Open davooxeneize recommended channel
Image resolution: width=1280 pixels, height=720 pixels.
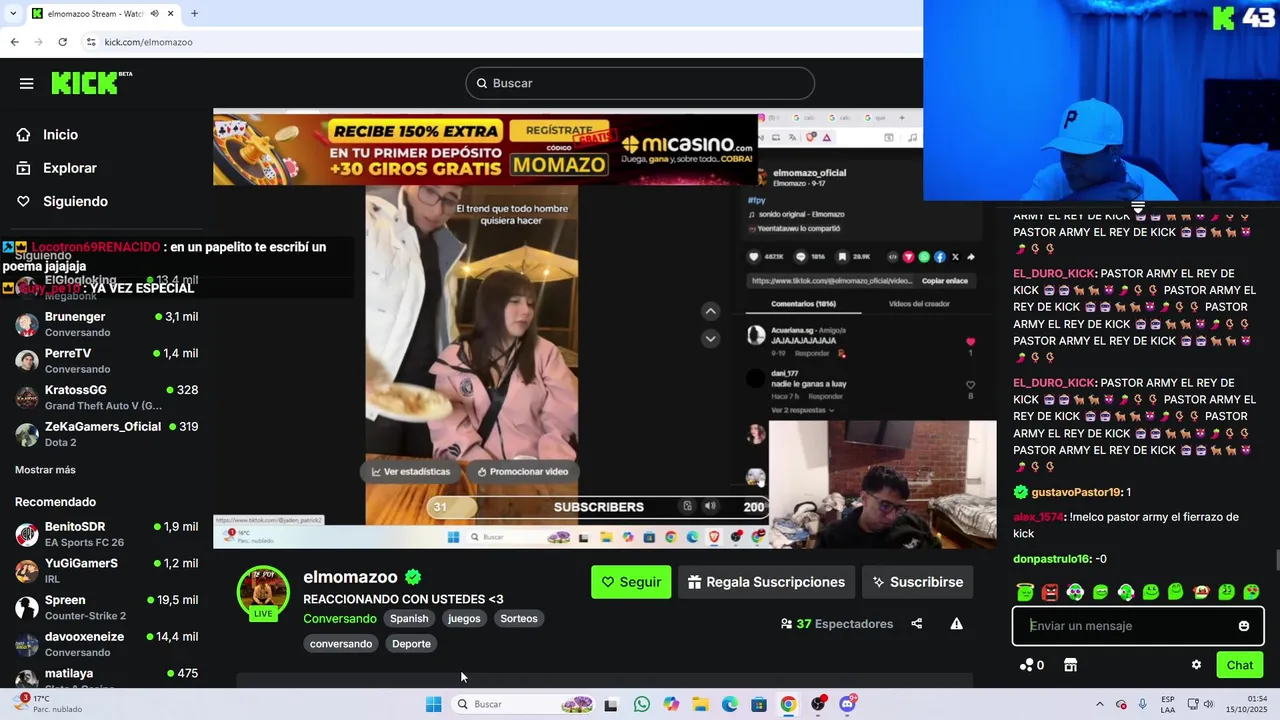106,644
